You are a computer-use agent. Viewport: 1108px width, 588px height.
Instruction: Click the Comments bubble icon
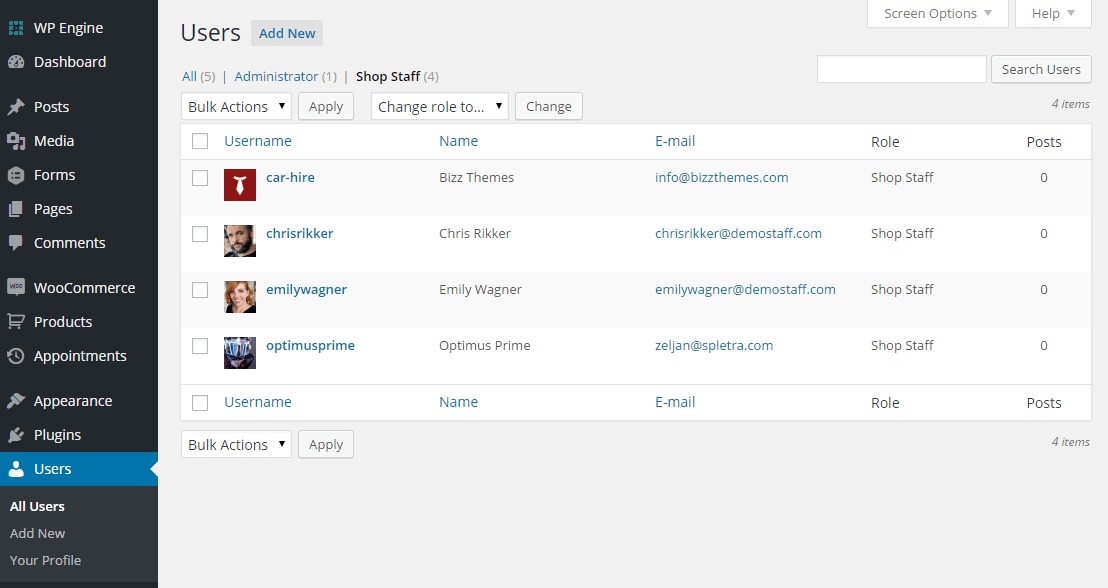16,243
